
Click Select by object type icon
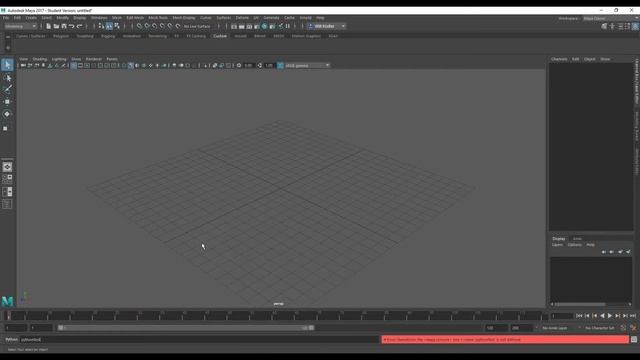pyautogui.click(x=109, y=26)
